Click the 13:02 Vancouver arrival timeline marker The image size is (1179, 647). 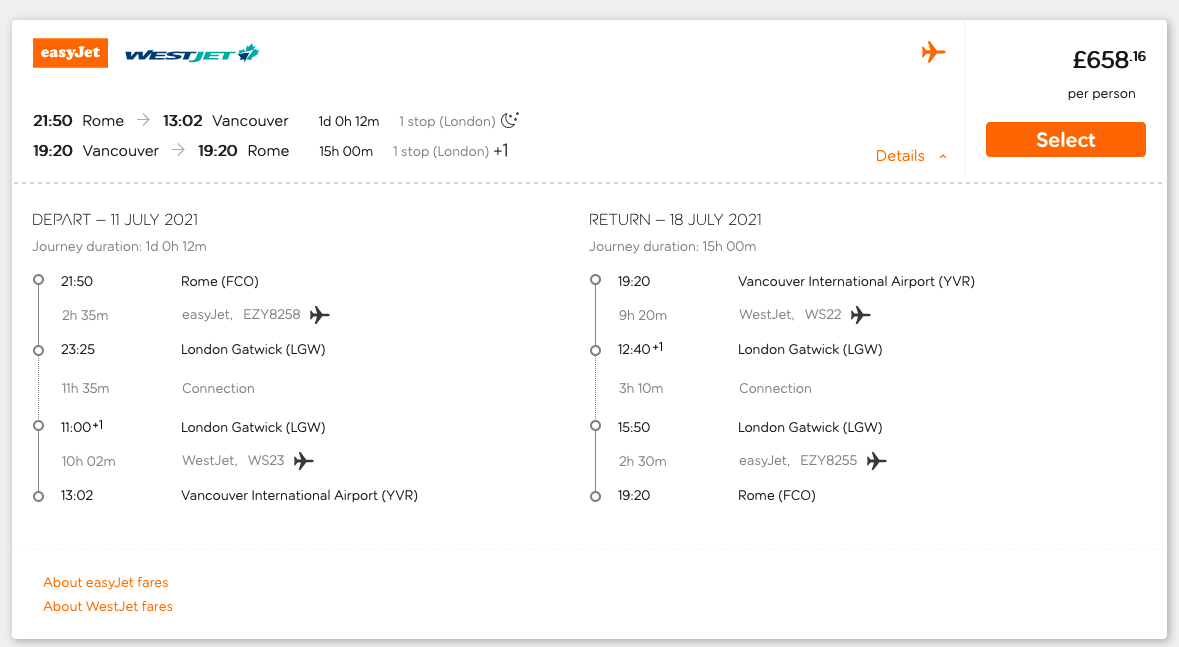pyautogui.click(x=38, y=496)
